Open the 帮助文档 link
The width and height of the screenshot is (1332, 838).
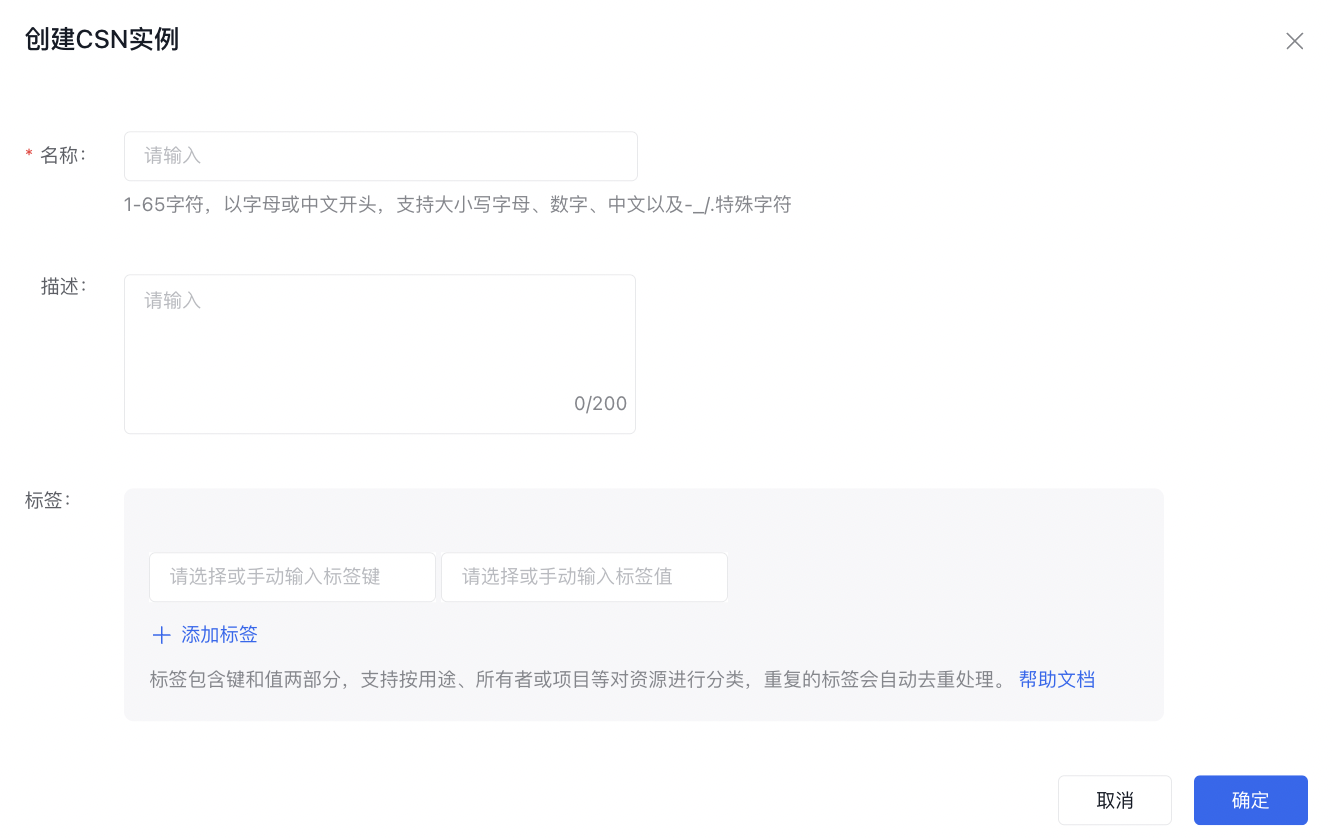tap(1057, 680)
